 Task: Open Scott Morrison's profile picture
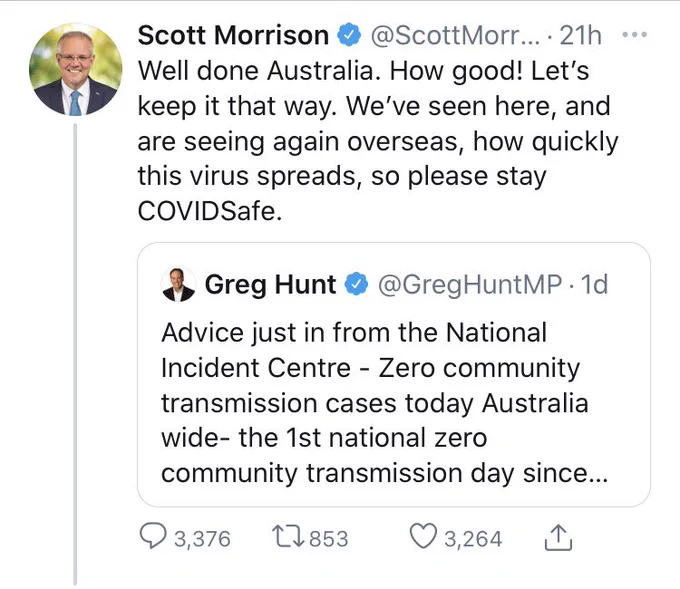(x=75, y=70)
